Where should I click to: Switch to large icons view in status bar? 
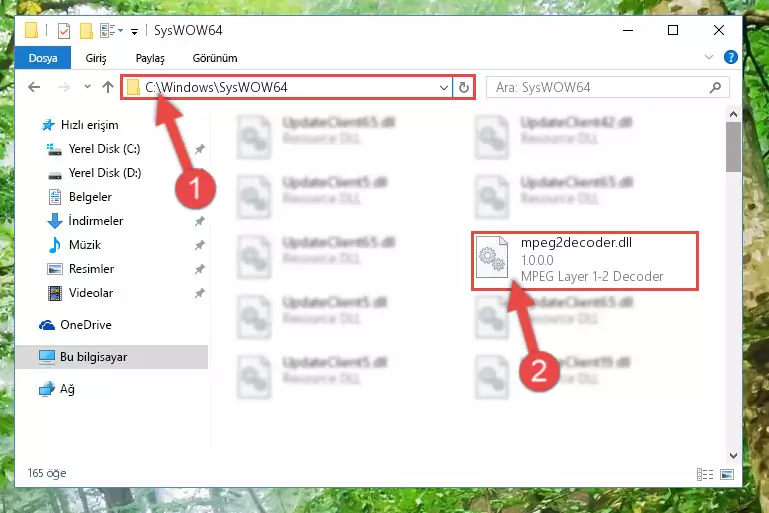click(727, 474)
